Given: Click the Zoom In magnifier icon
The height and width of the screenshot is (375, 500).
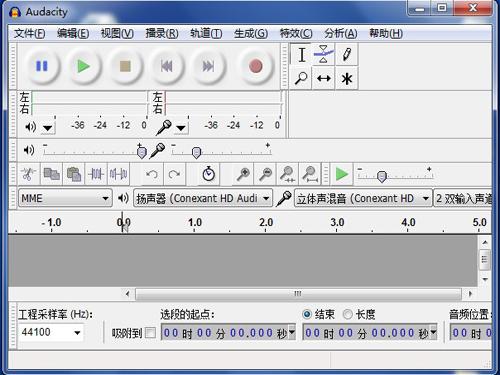Looking at the screenshot, I should click(x=243, y=174).
